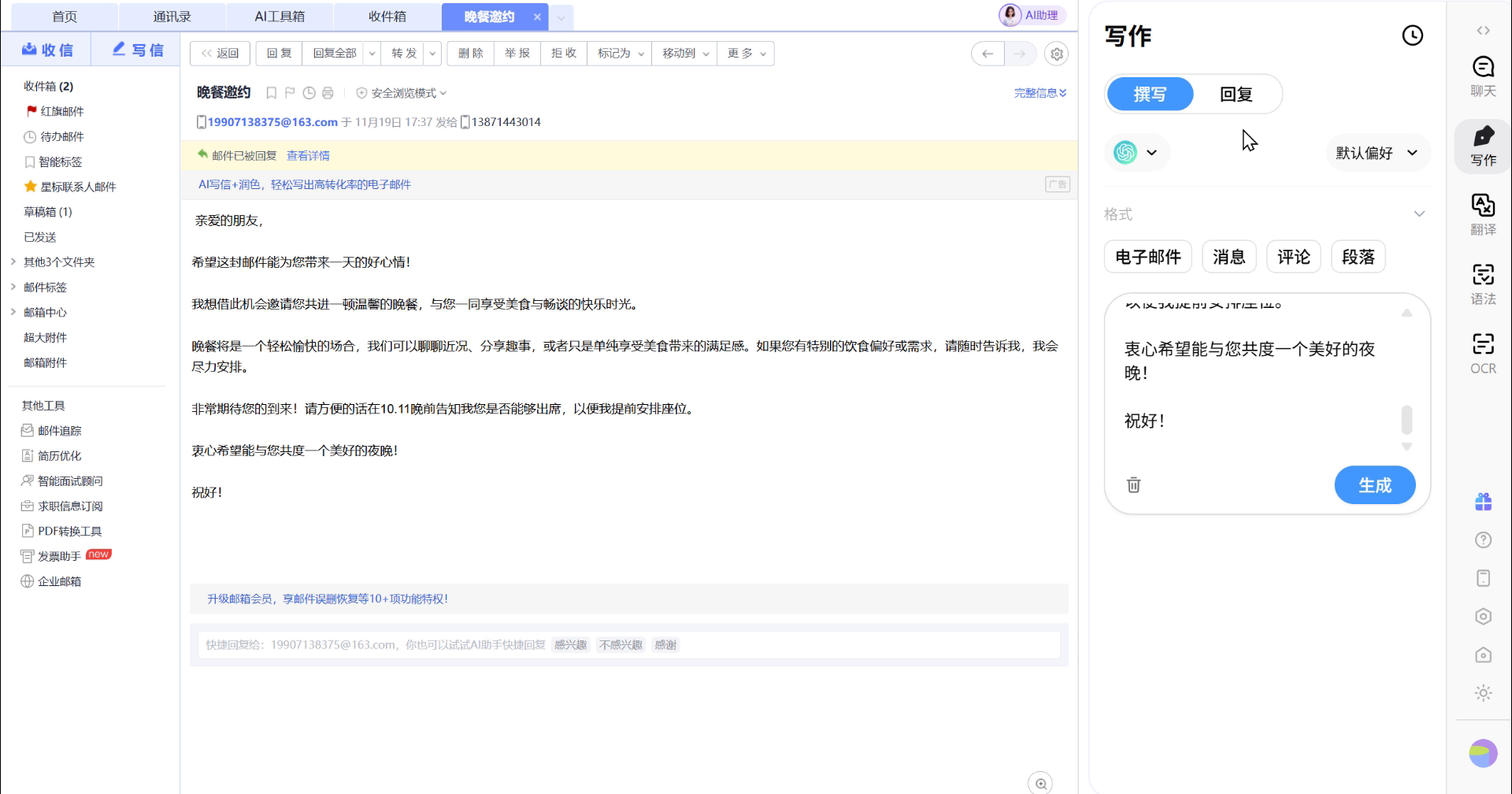
Task: Click the writing text box scrollbar
Action: coord(1406,420)
